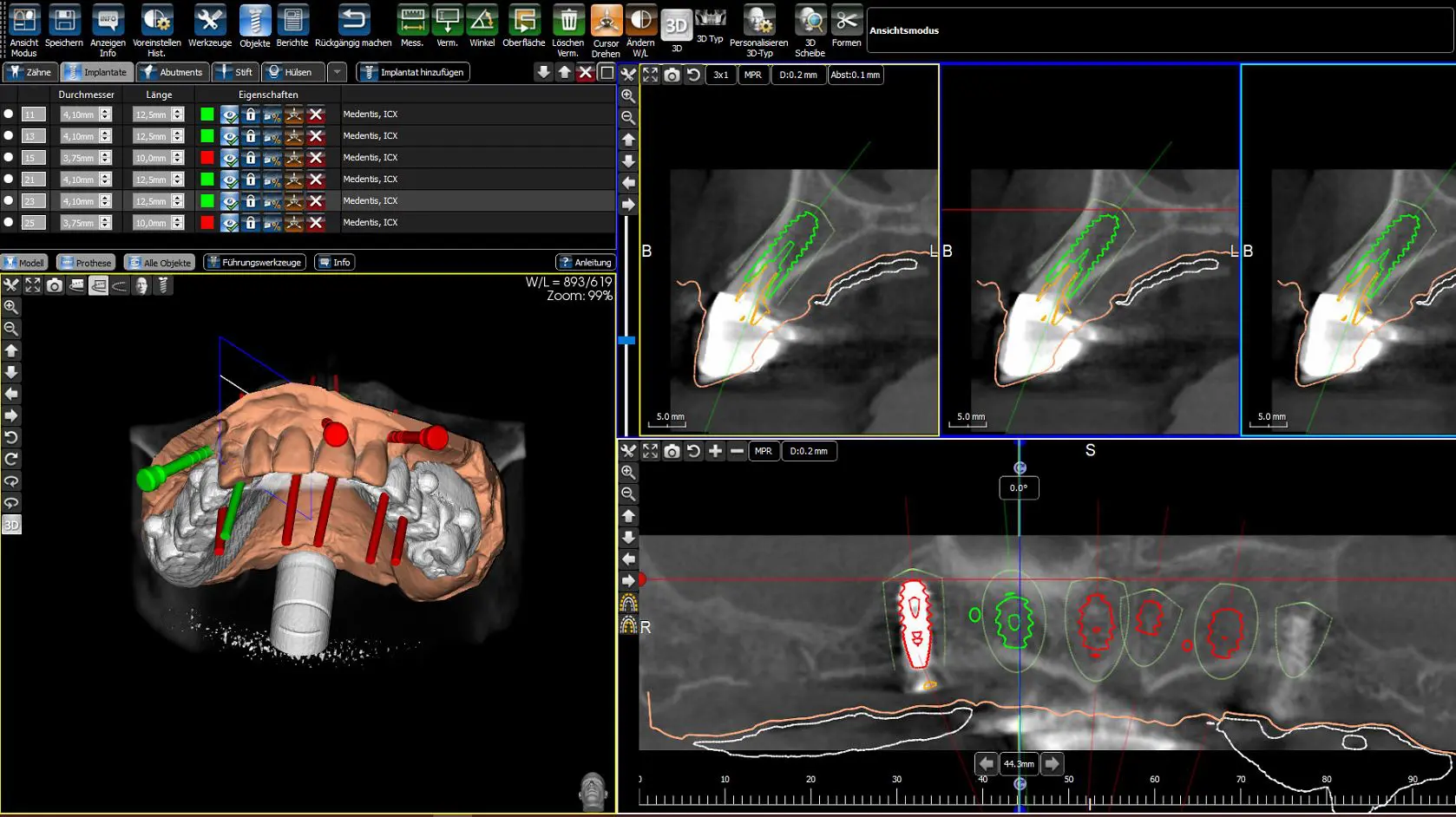Viewport: 1456px width, 817px height.
Task: Open the 3x1 layout selector
Action: (721, 75)
